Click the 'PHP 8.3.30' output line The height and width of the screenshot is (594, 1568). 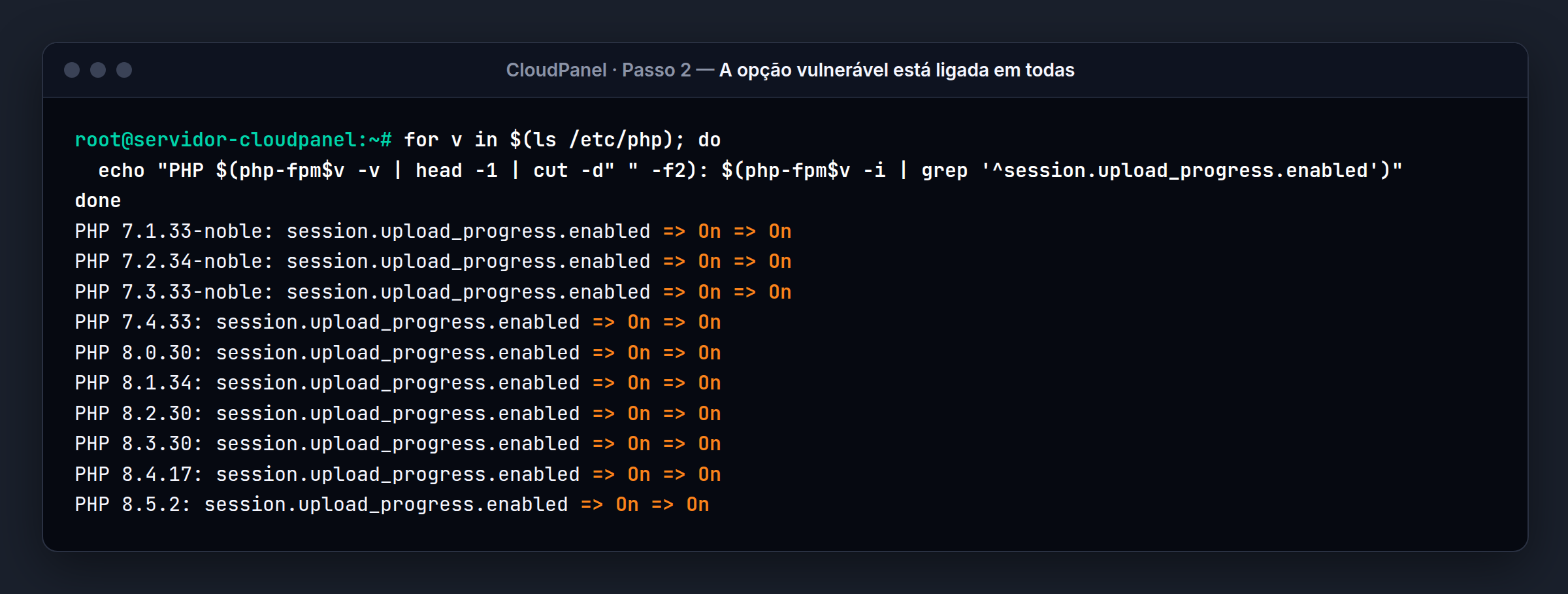point(398,444)
